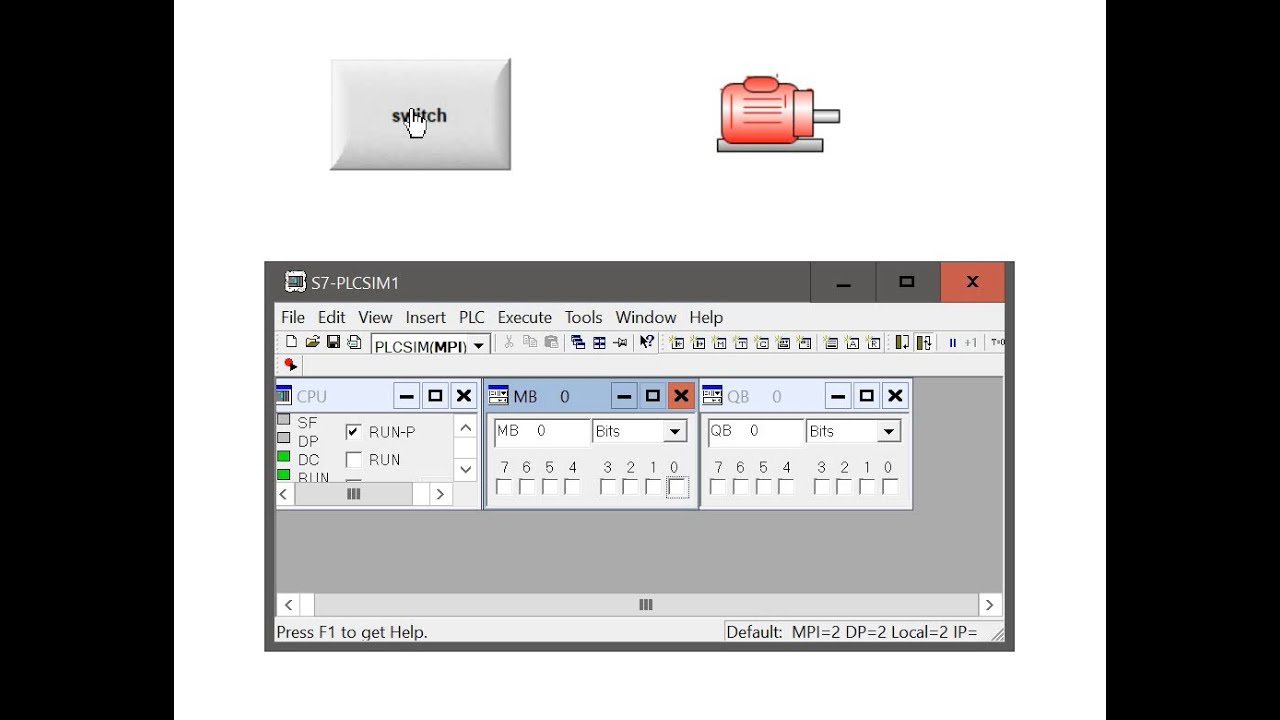Open the Execute menu
The height and width of the screenshot is (720, 1280).
point(524,317)
